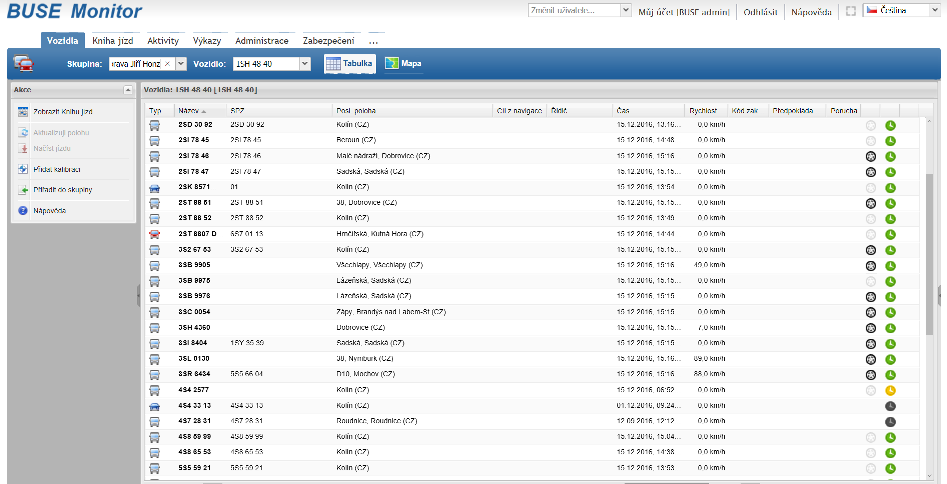The height and width of the screenshot is (484, 947).
Task: Open the Čeština language dropdown
Action: tap(901, 10)
